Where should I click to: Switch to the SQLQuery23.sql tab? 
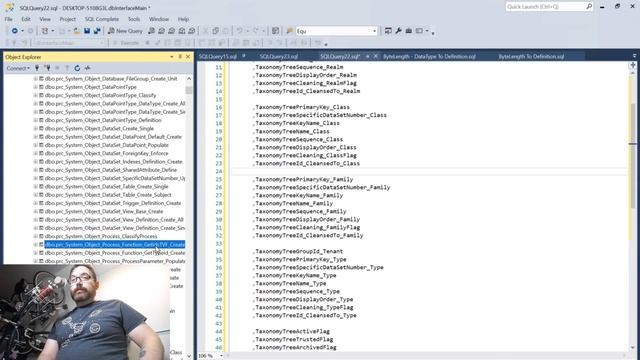(279, 56)
